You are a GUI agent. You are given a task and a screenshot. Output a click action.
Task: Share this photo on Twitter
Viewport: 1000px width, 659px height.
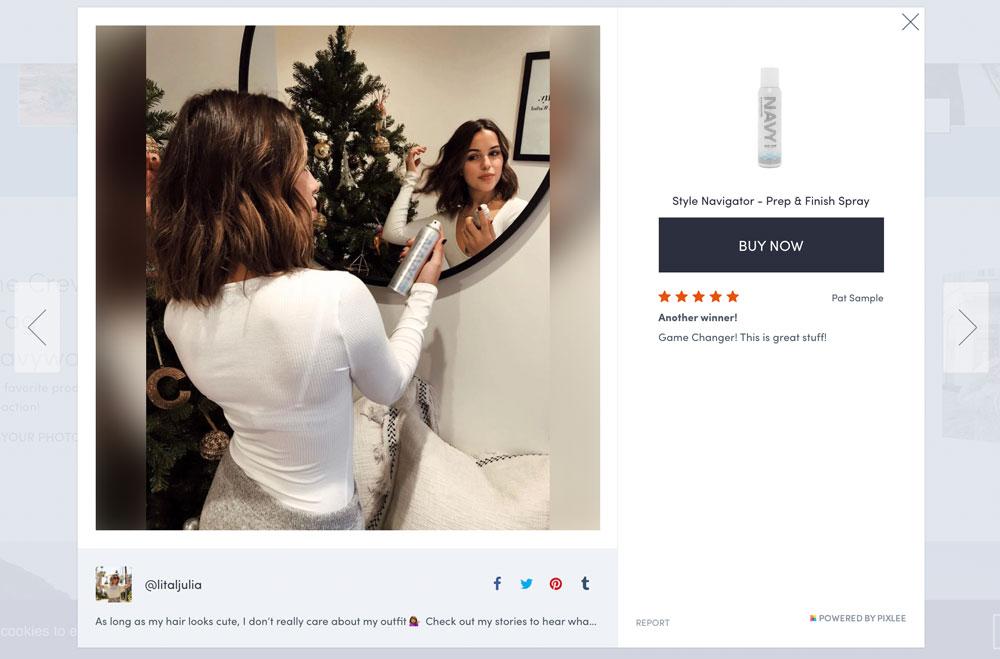pos(526,584)
